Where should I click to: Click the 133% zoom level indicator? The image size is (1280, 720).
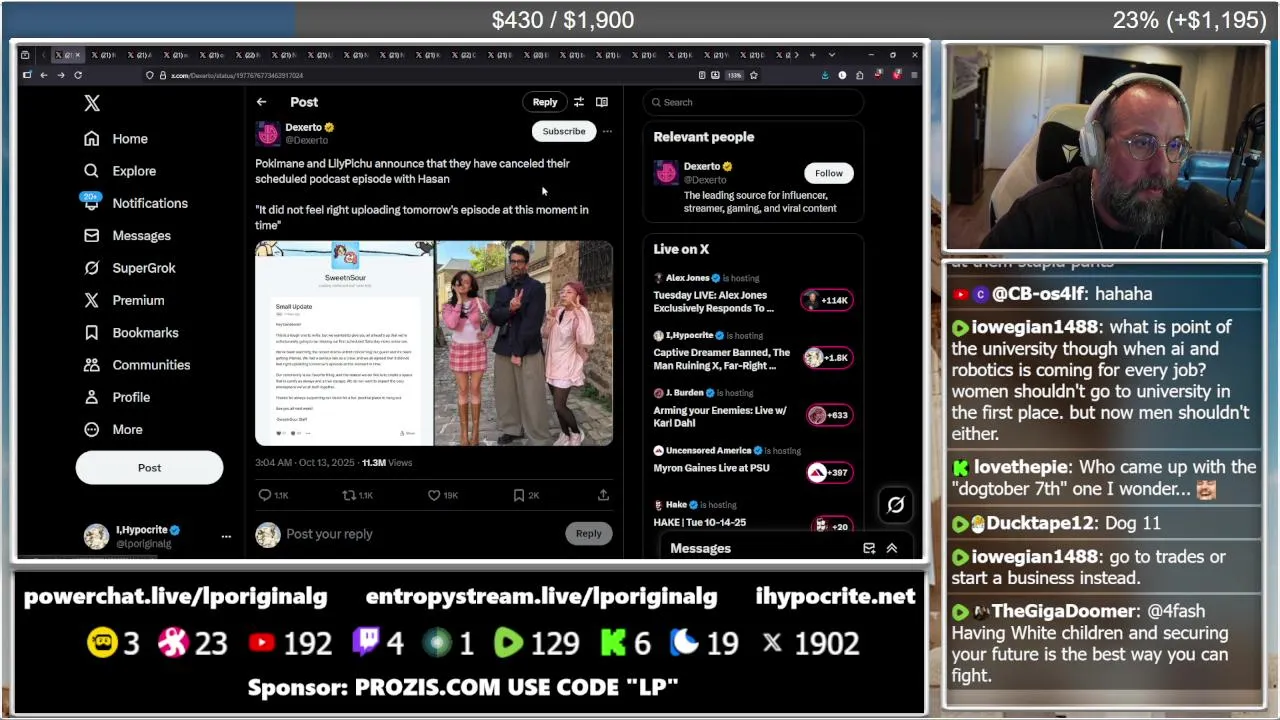(734, 75)
